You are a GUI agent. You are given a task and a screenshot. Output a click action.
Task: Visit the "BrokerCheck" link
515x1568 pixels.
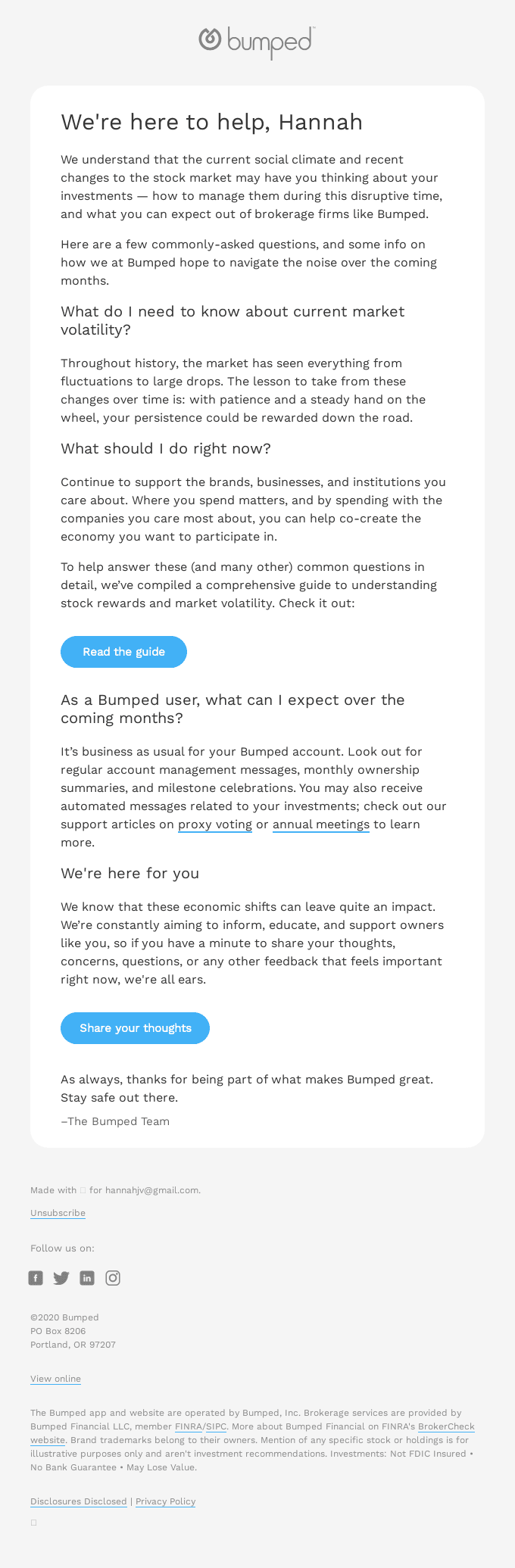tap(446, 1426)
